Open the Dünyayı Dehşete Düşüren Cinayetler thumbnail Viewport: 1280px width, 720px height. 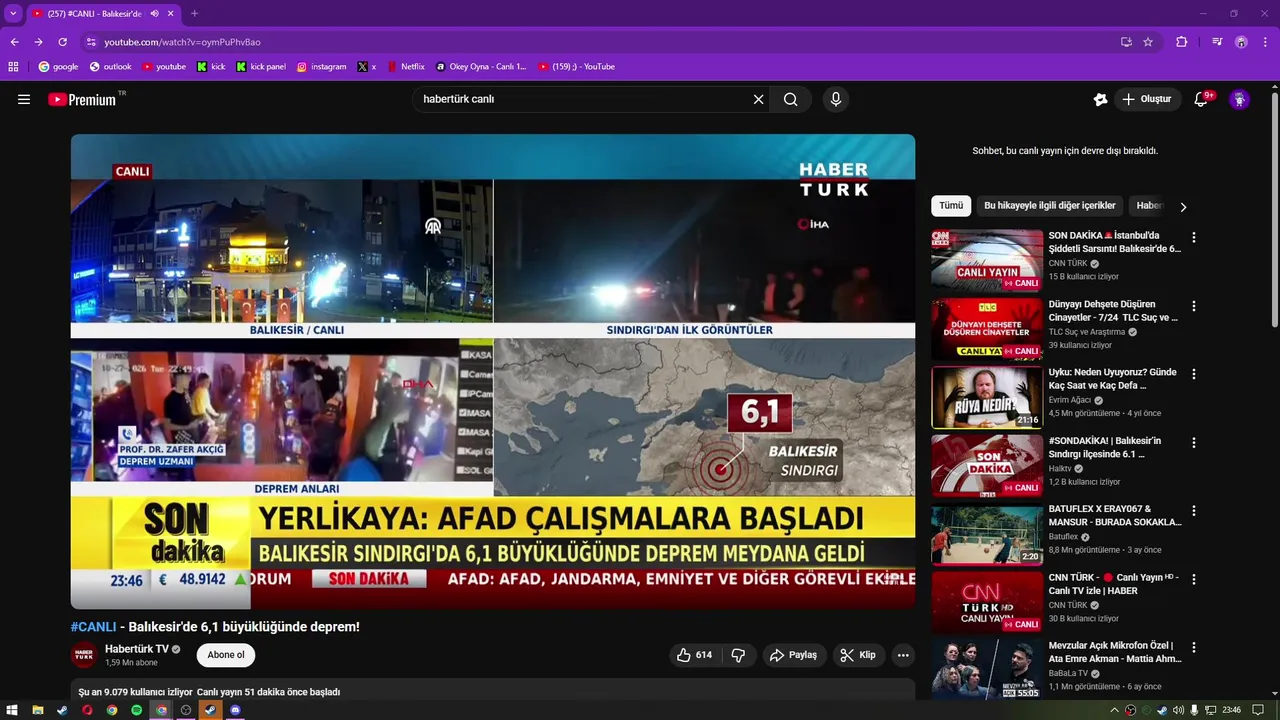(987, 328)
